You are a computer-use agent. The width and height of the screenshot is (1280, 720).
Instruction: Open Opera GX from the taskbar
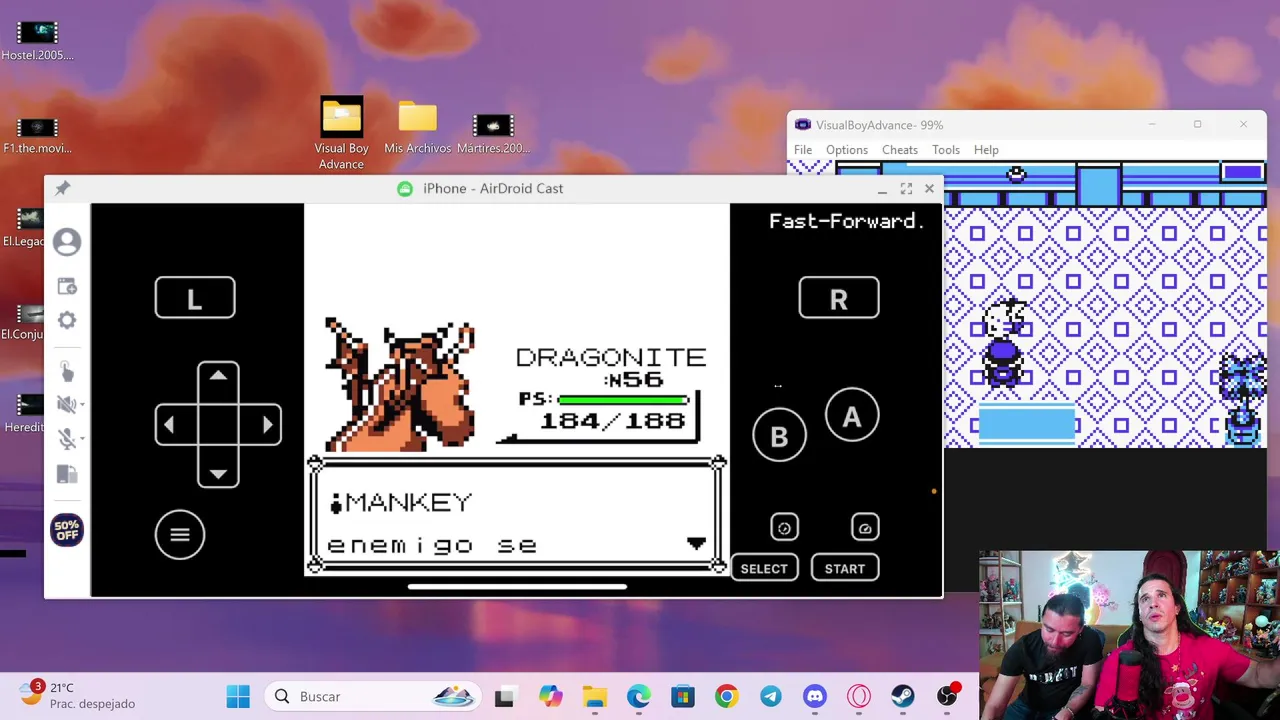[859, 696]
